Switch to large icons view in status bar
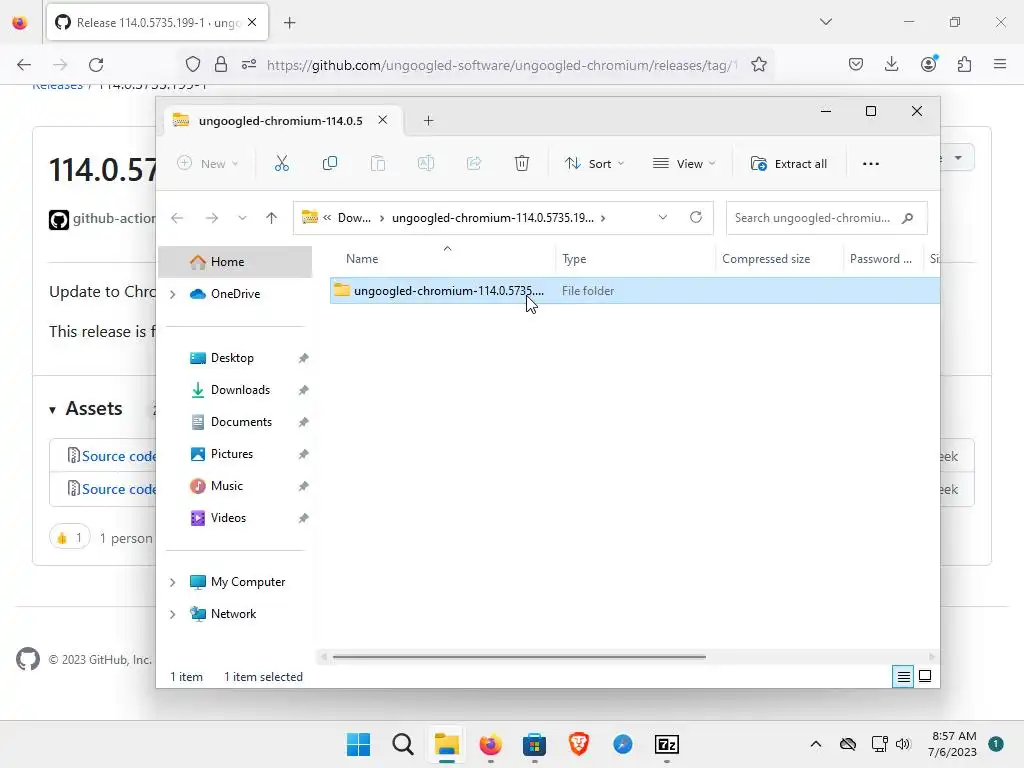The height and width of the screenshot is (768, 1024). point(925,676)
